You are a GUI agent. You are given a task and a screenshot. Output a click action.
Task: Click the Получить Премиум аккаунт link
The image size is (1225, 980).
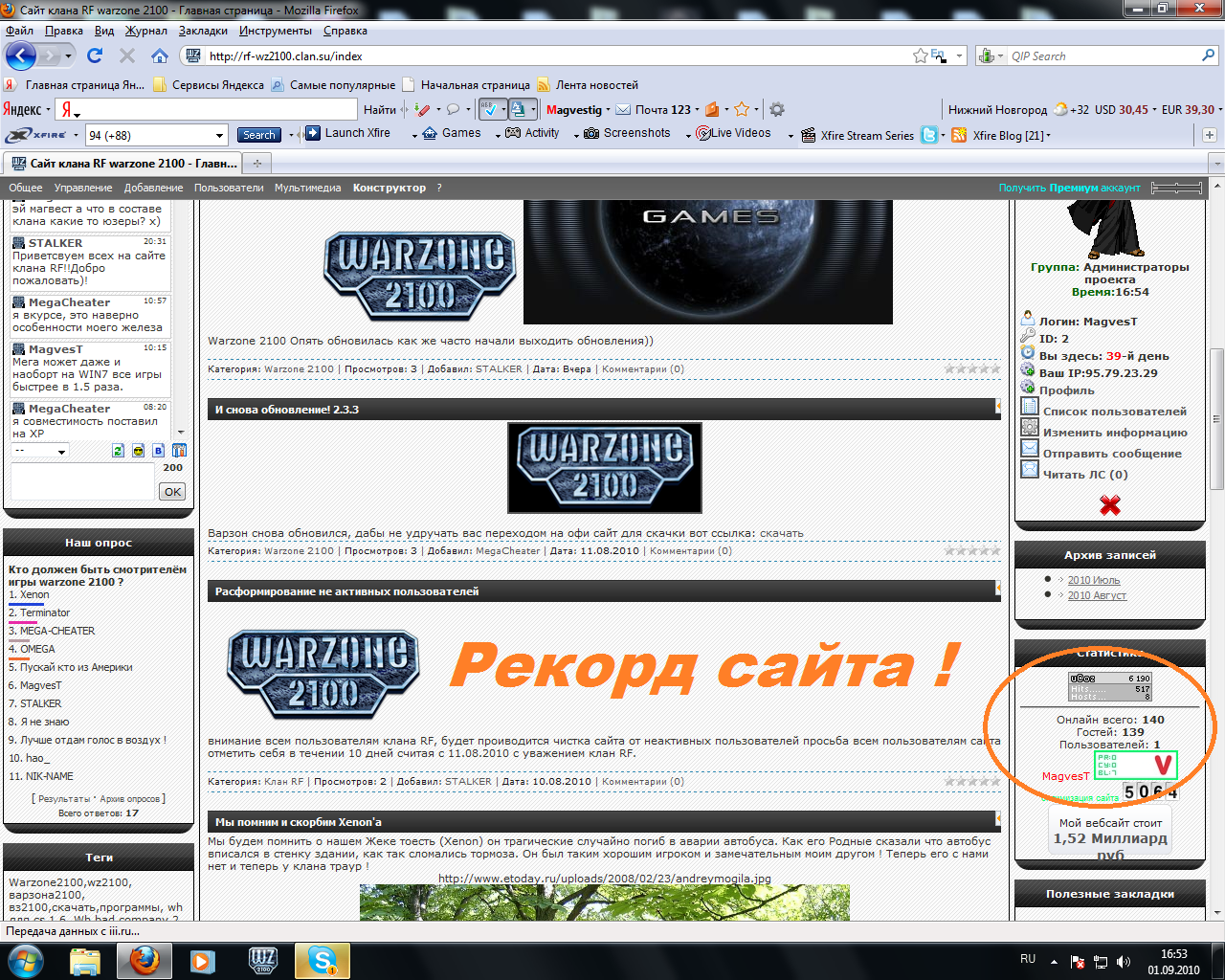tap(1069, 188)
